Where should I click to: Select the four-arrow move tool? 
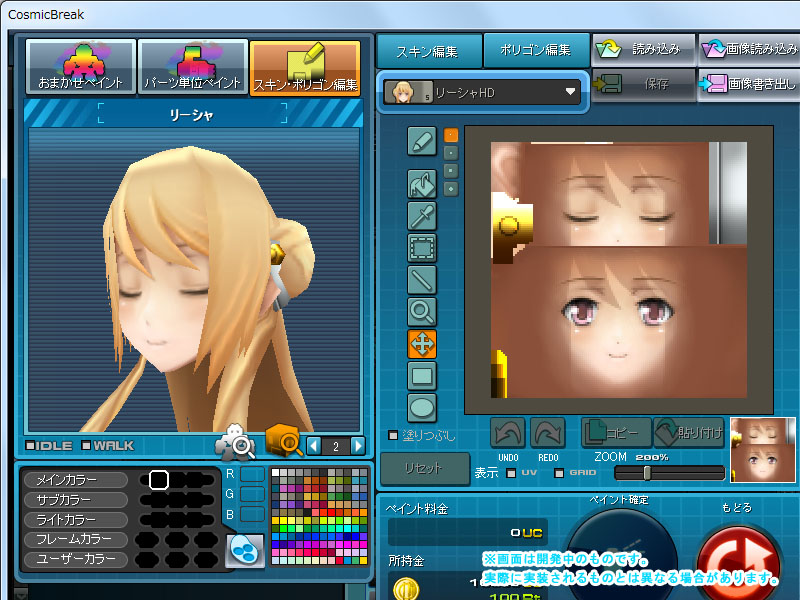[422, 344]
